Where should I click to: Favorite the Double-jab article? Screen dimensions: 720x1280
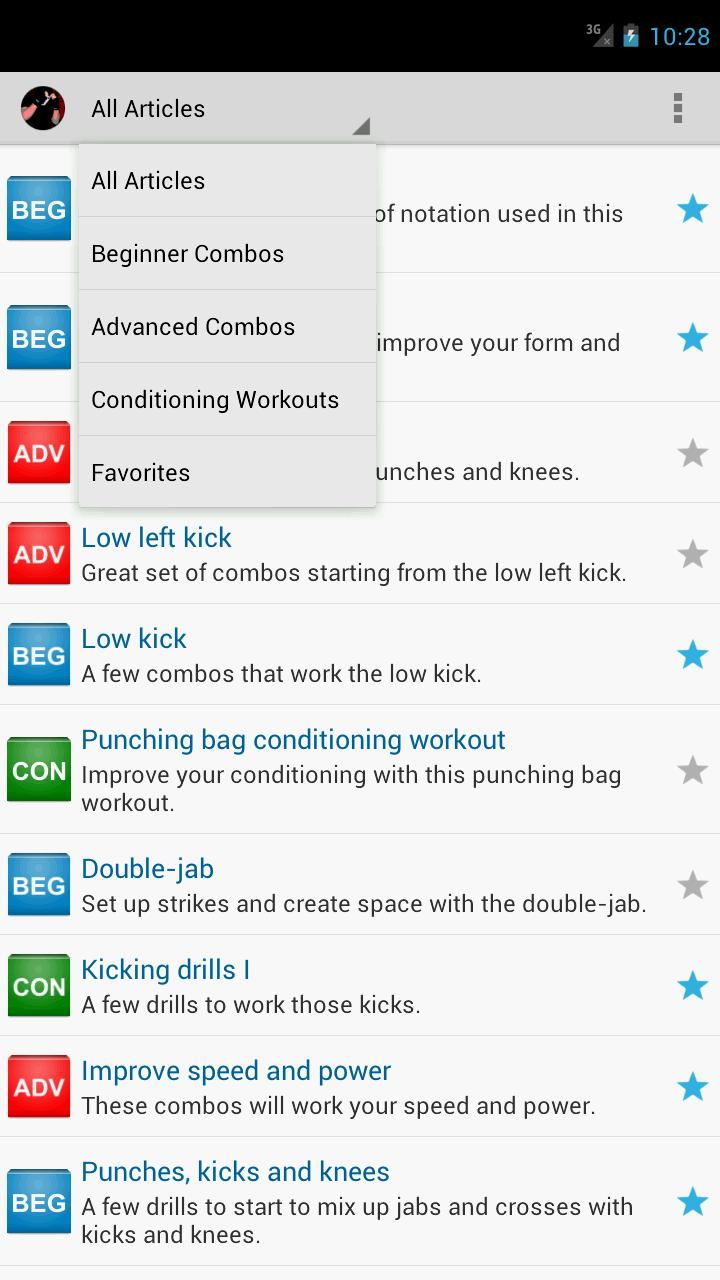(x=692, y=885)
